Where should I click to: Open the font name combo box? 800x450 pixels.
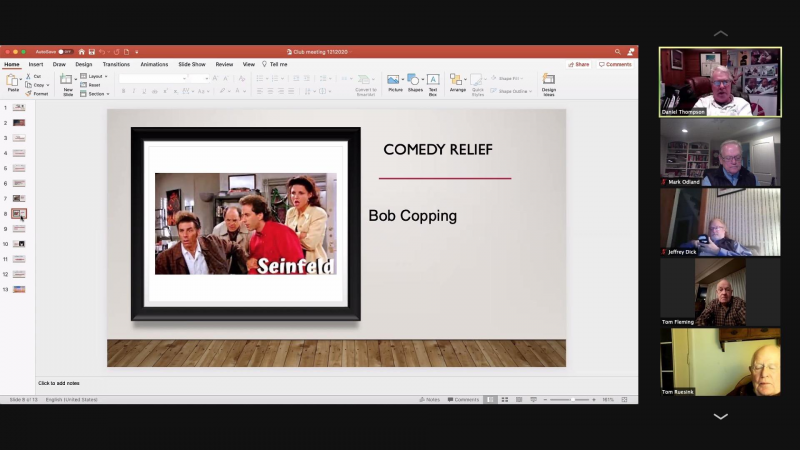point(153,79)
